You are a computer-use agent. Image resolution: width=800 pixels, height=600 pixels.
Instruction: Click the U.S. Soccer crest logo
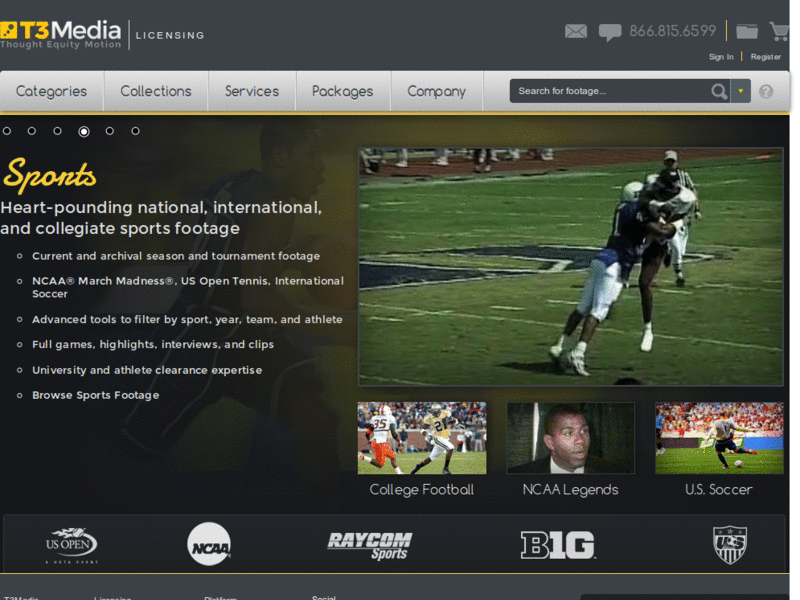coord(730,545)
